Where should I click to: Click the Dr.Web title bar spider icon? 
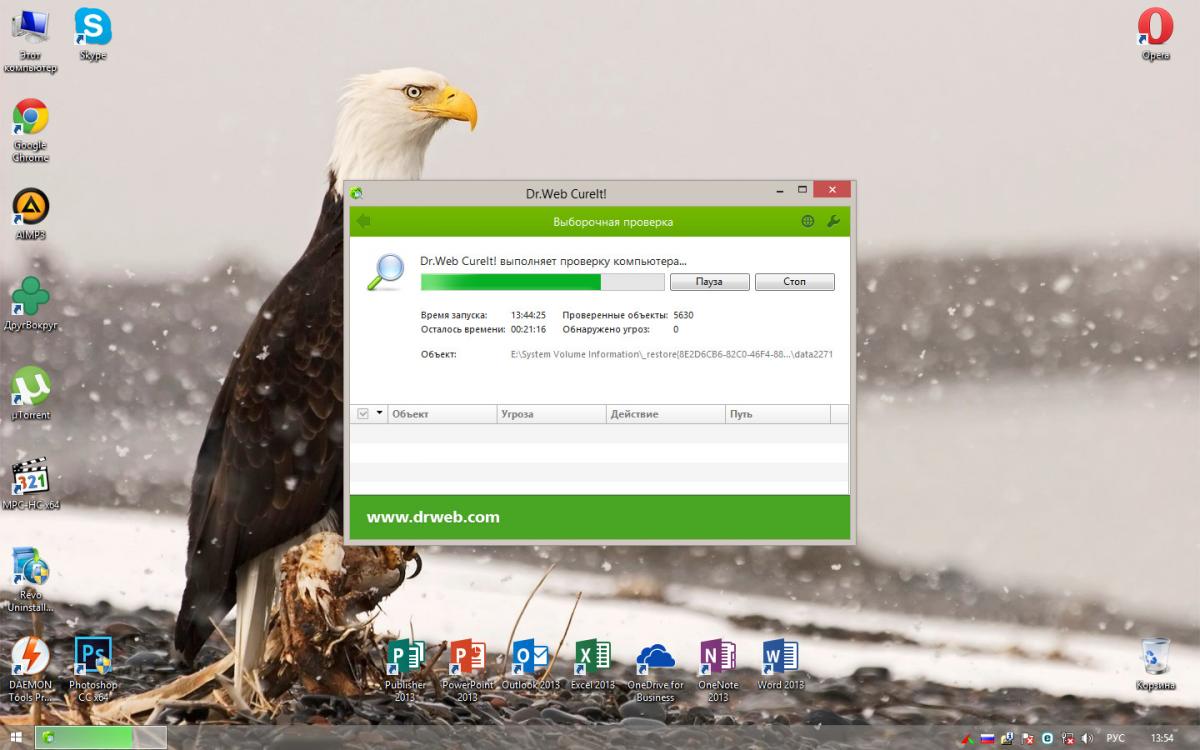pyautogui.click(x=357, y=193)
